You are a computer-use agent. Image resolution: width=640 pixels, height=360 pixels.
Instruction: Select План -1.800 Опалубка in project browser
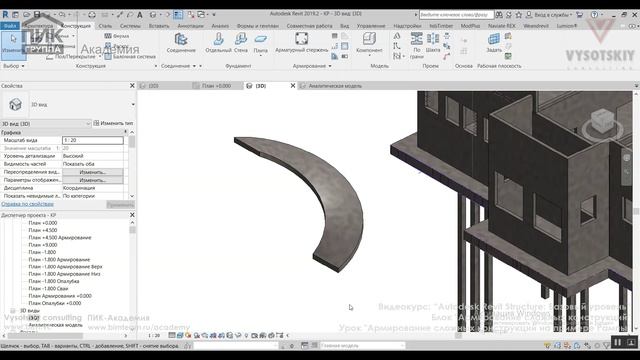[x=53, y=281]
